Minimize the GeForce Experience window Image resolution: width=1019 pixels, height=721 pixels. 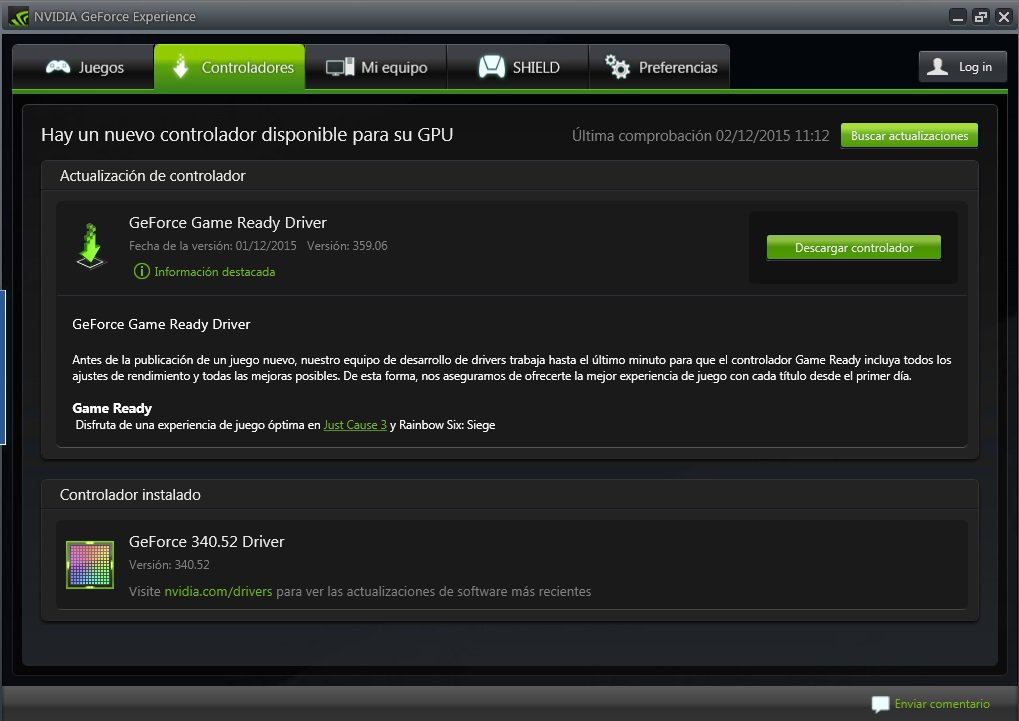tap(957, 17)
